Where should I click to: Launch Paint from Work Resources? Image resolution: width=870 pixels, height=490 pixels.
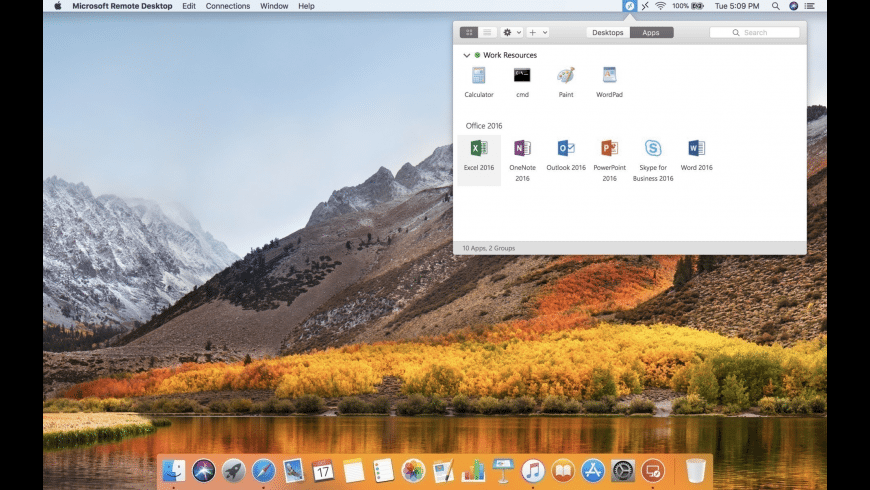pos(566,76)
